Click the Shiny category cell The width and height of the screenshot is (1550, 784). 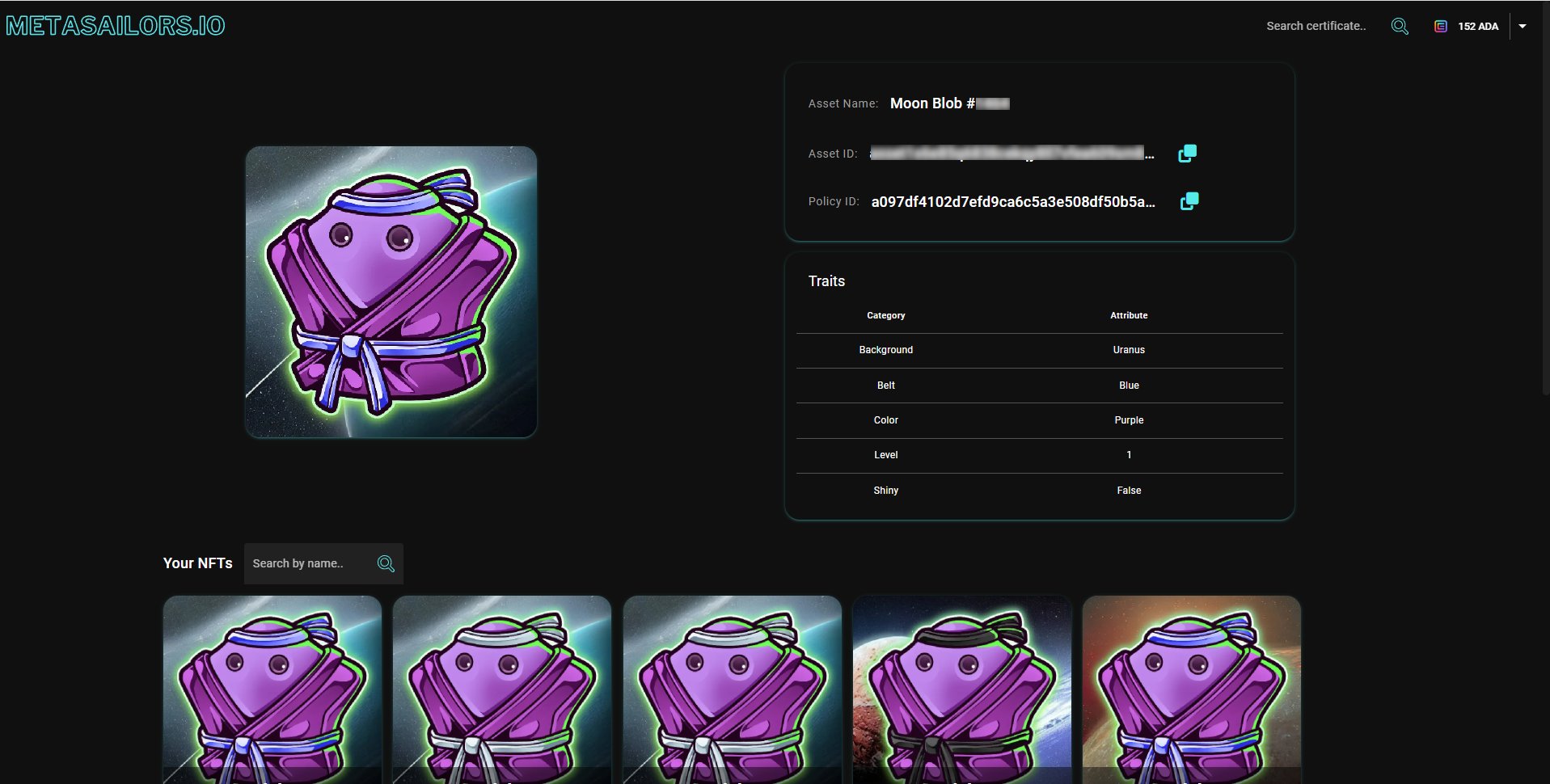(x=886, y=491)
